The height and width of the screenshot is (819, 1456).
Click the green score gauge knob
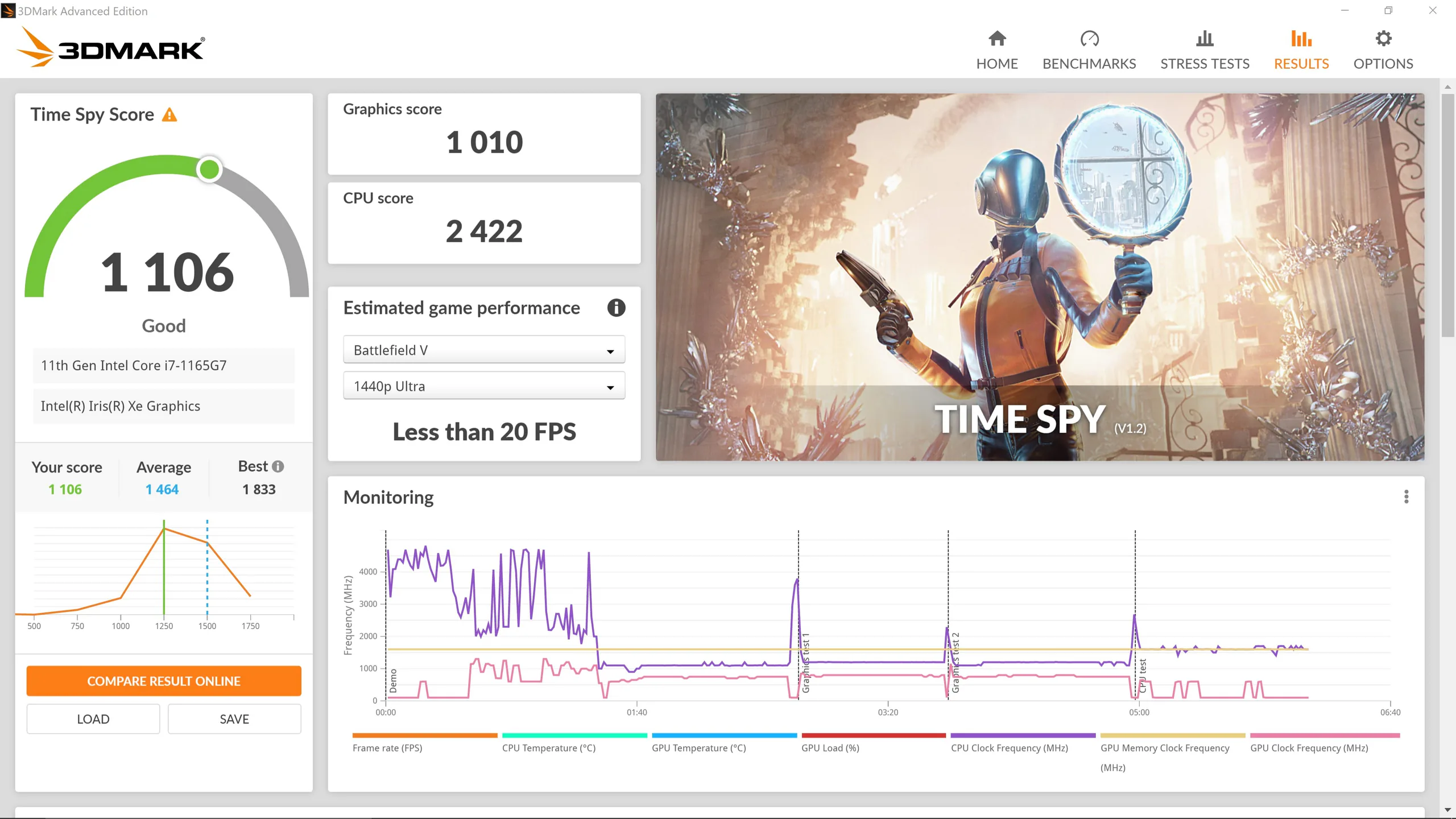pos(209,169)
